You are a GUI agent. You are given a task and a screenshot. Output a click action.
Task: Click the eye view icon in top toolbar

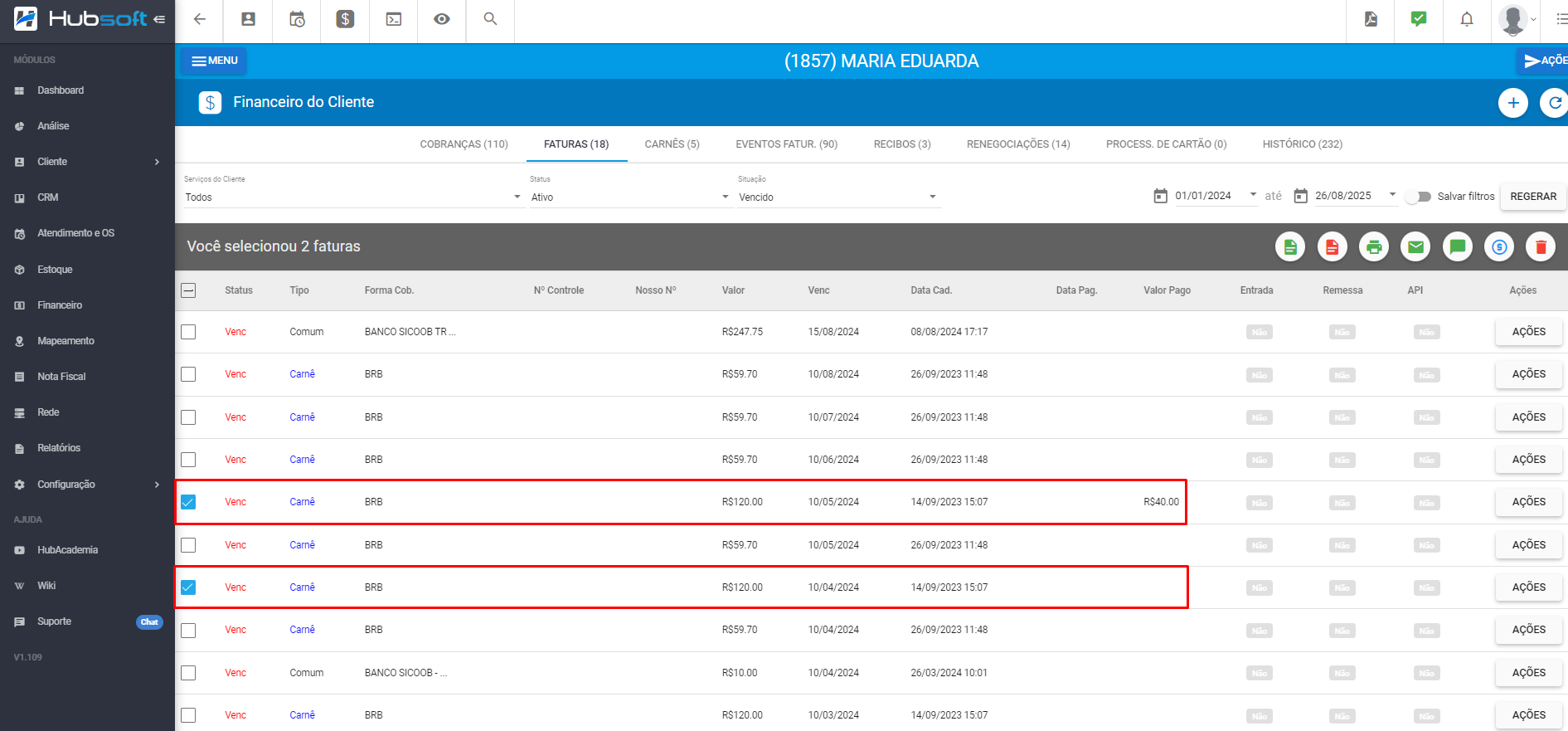(442, 19)
